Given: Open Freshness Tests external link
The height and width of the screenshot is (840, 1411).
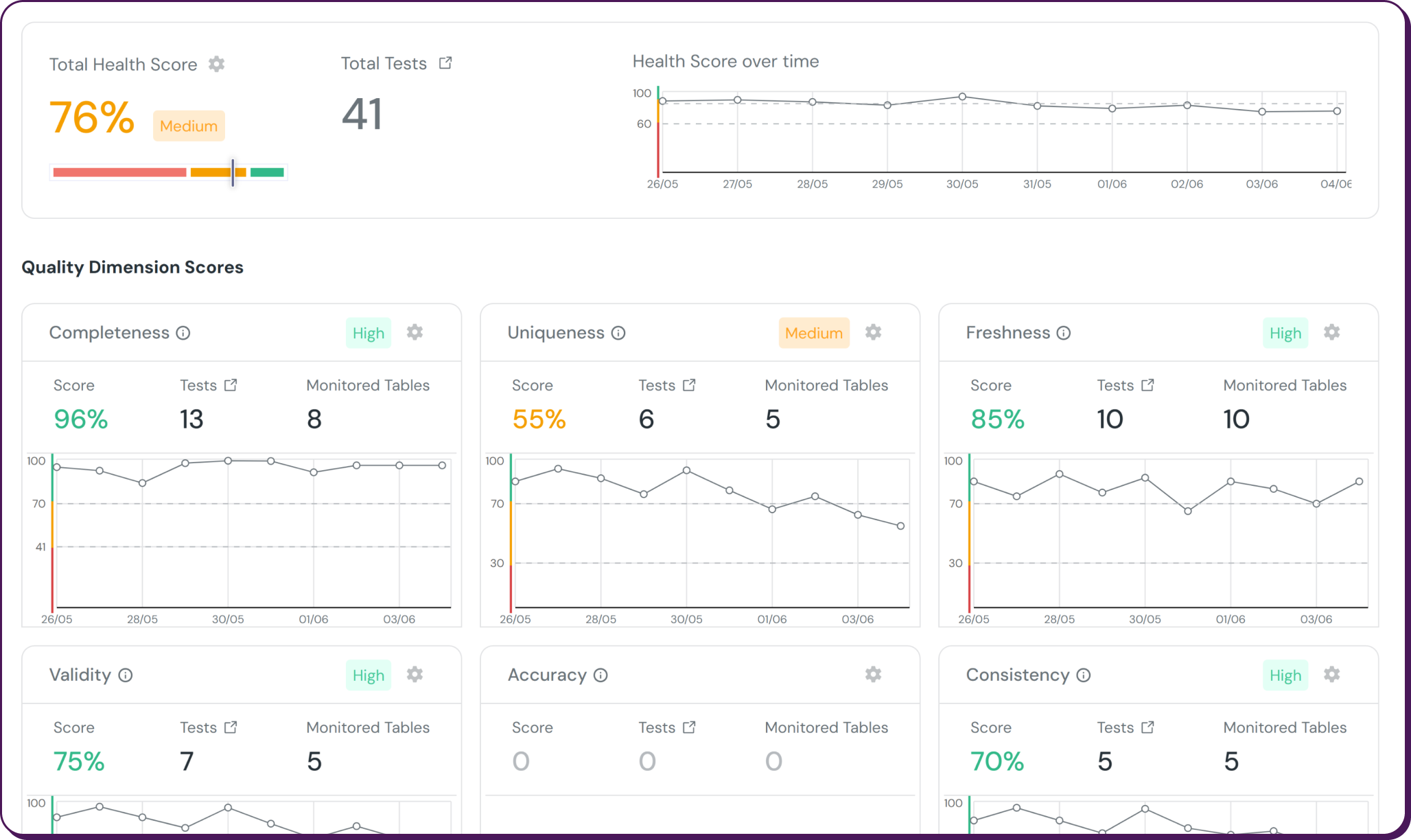Looking at the screenshot, I should pos(1147,385).
